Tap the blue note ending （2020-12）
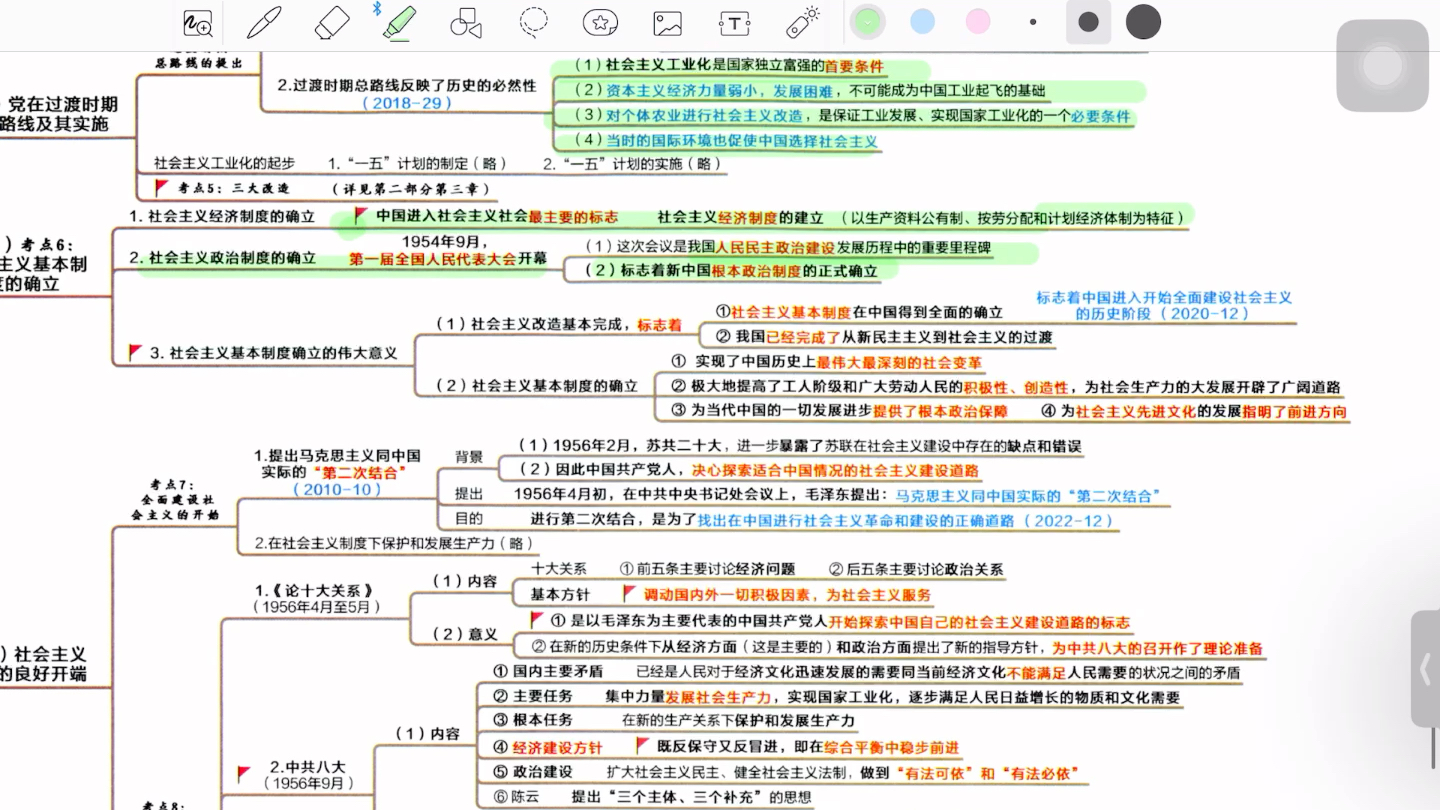This screenshot has width=1440, height=810. pyautogui.click(x=1164, y=305)
